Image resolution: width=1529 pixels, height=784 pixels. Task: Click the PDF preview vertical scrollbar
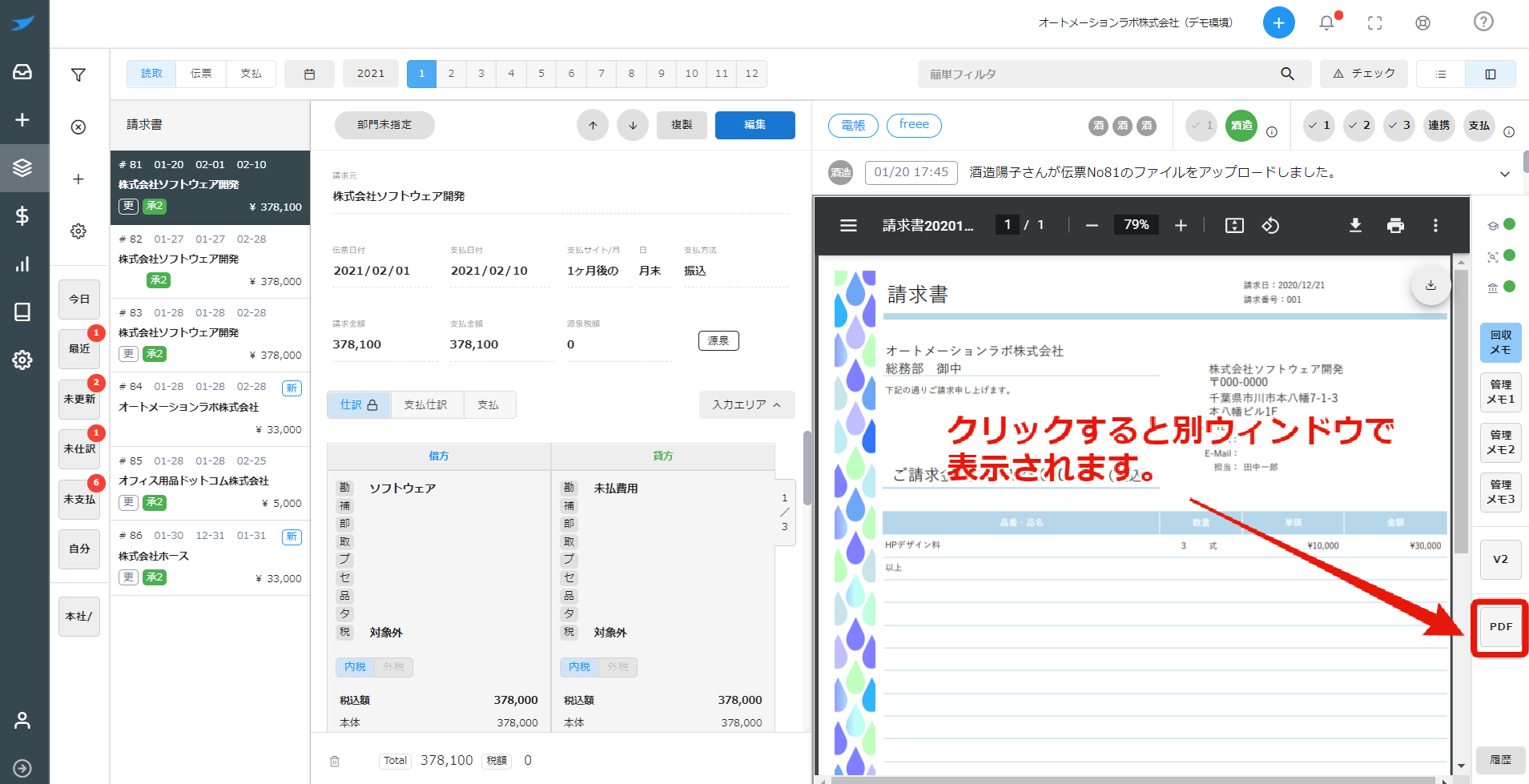1461,412
